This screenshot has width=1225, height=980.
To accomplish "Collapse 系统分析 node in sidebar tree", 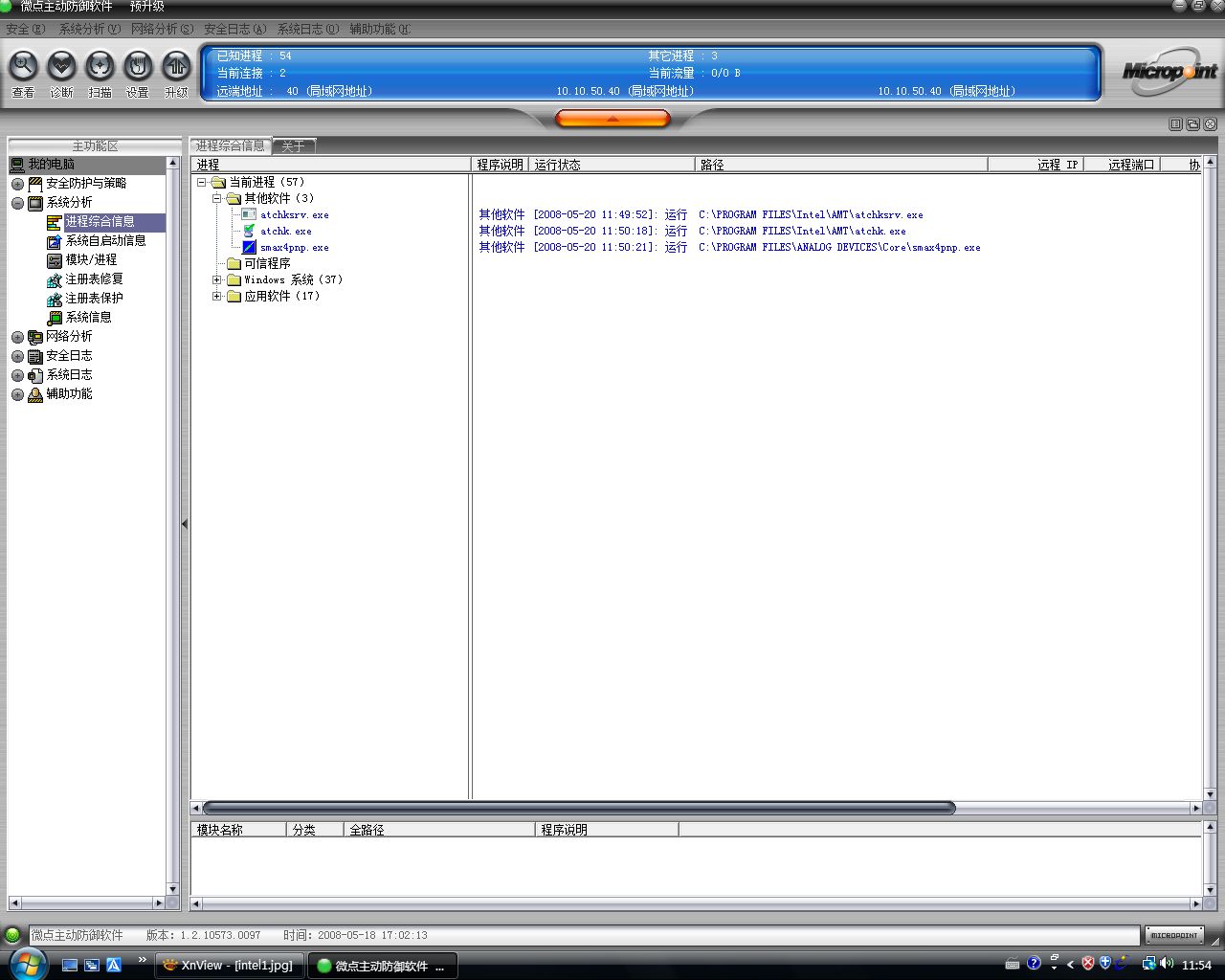I will click(x=17, y=203).
